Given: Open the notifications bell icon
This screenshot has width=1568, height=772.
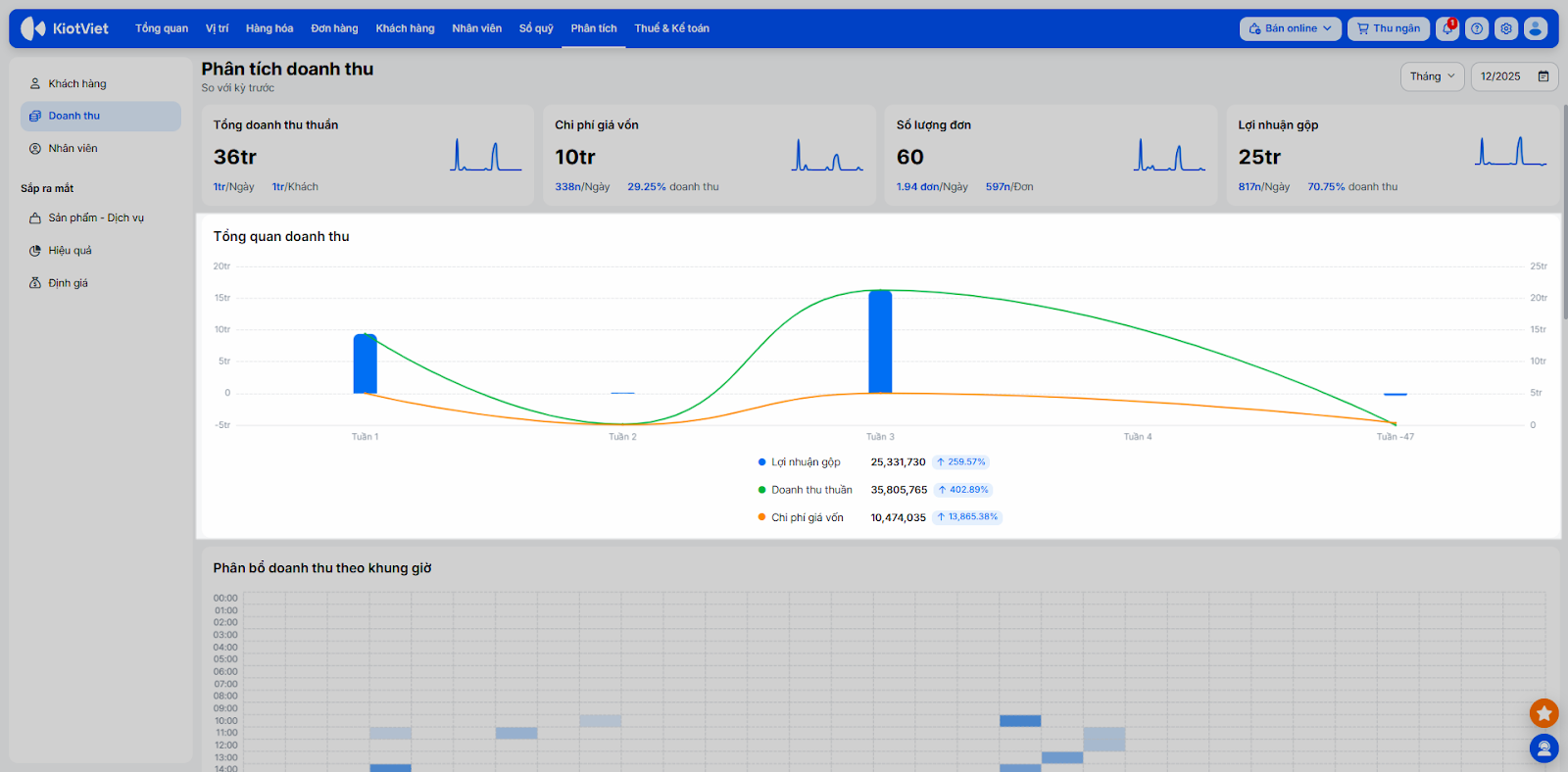Looking at the screenshot, I should click(1447, 28).
